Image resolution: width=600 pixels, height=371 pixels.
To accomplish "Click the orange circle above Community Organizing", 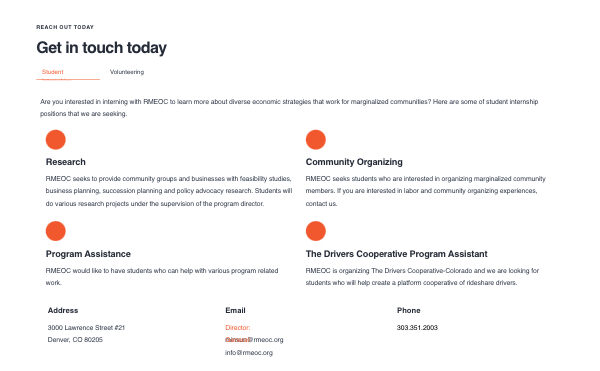I will (316, 140).
